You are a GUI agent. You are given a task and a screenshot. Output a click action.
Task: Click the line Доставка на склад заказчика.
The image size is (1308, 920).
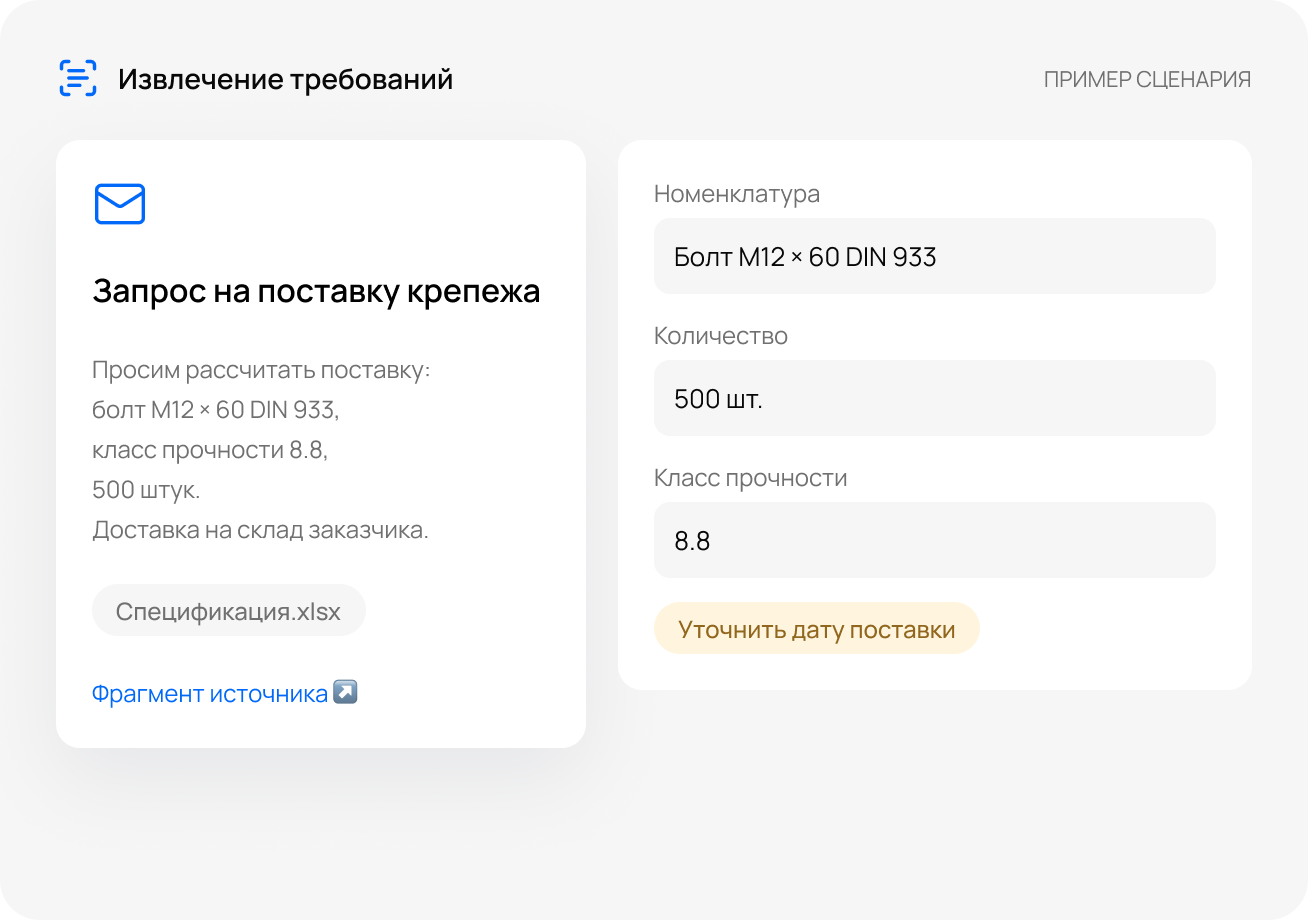260,530
